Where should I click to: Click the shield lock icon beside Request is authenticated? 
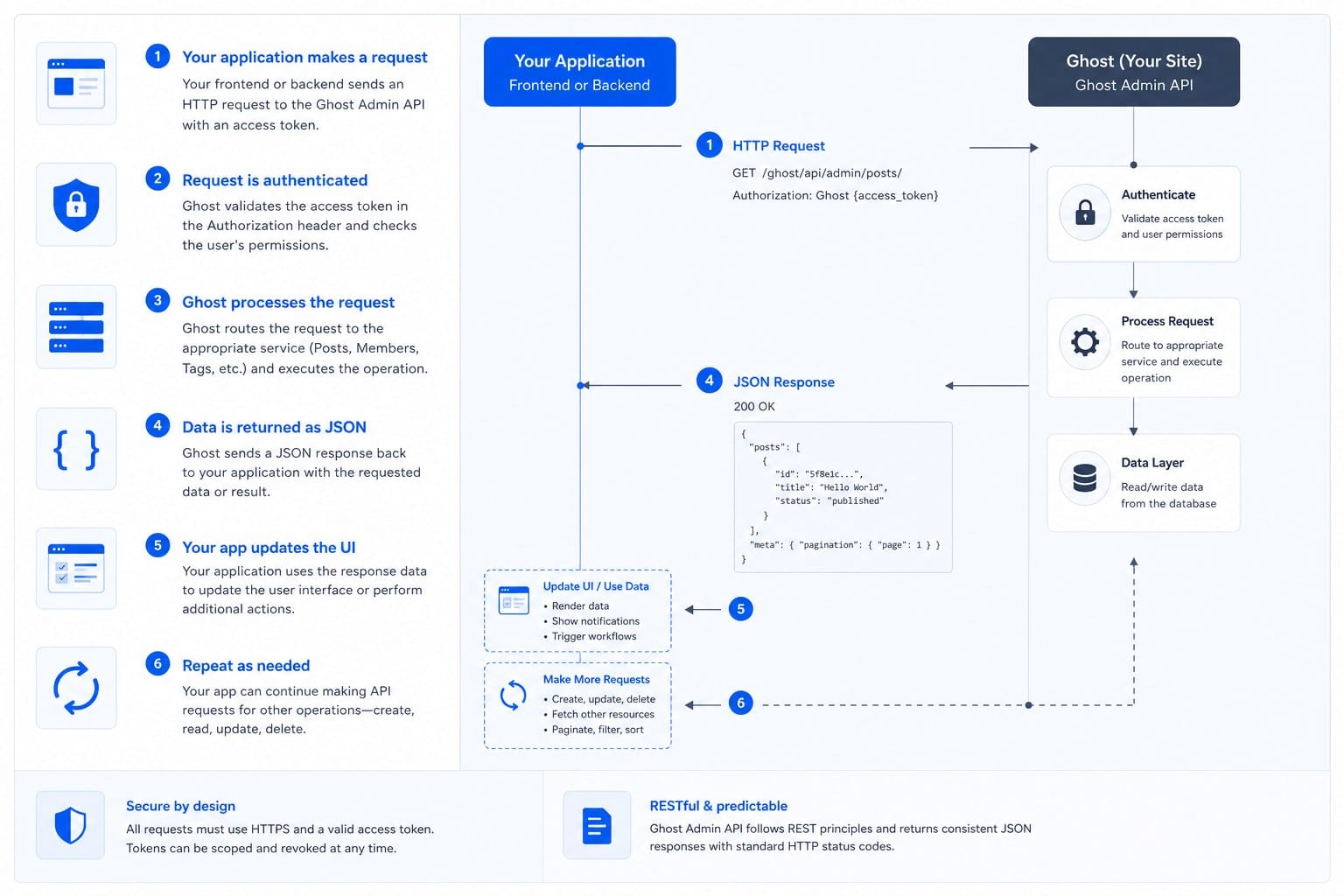[x=76, y=205]
